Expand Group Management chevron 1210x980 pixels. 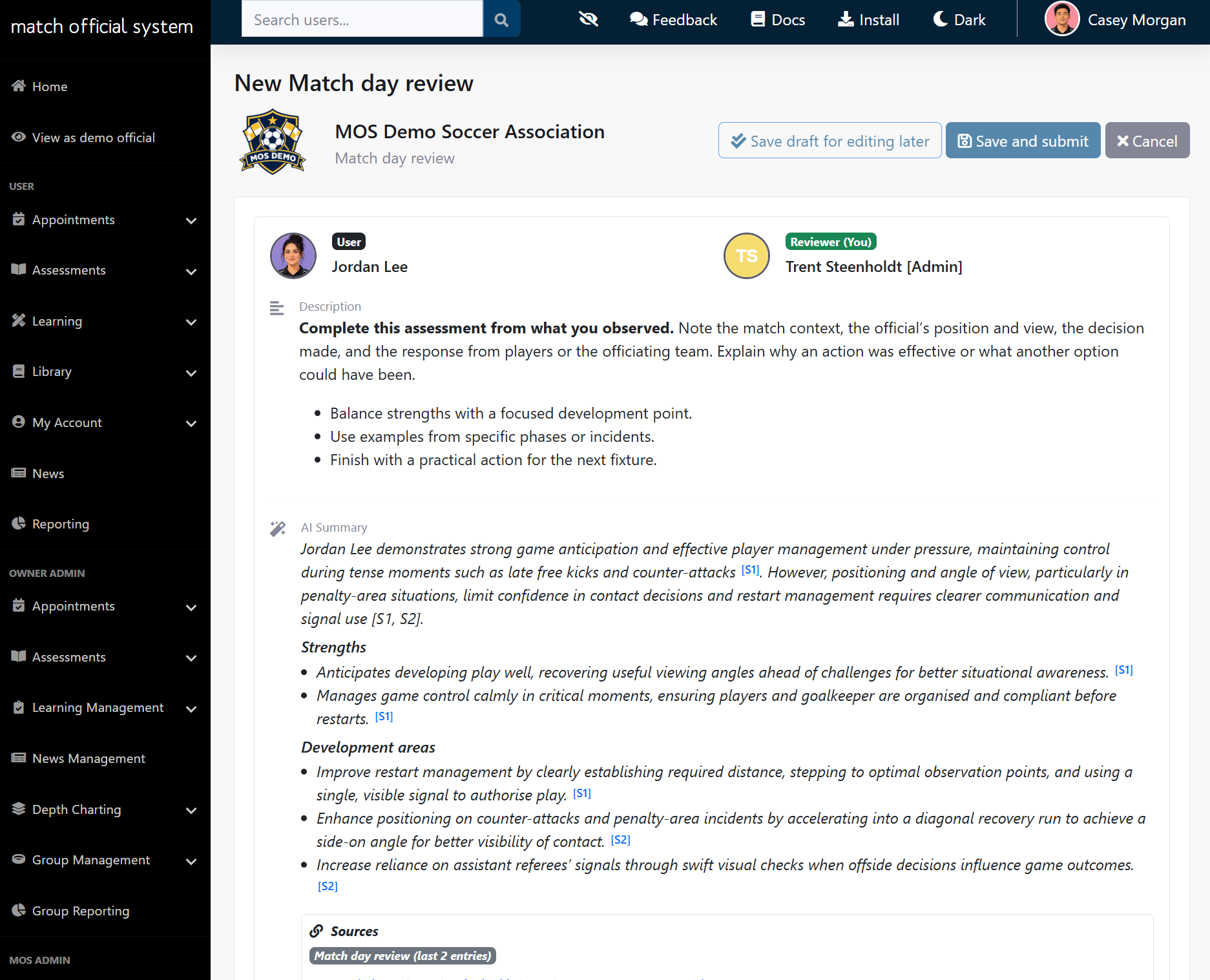(191, 861)
